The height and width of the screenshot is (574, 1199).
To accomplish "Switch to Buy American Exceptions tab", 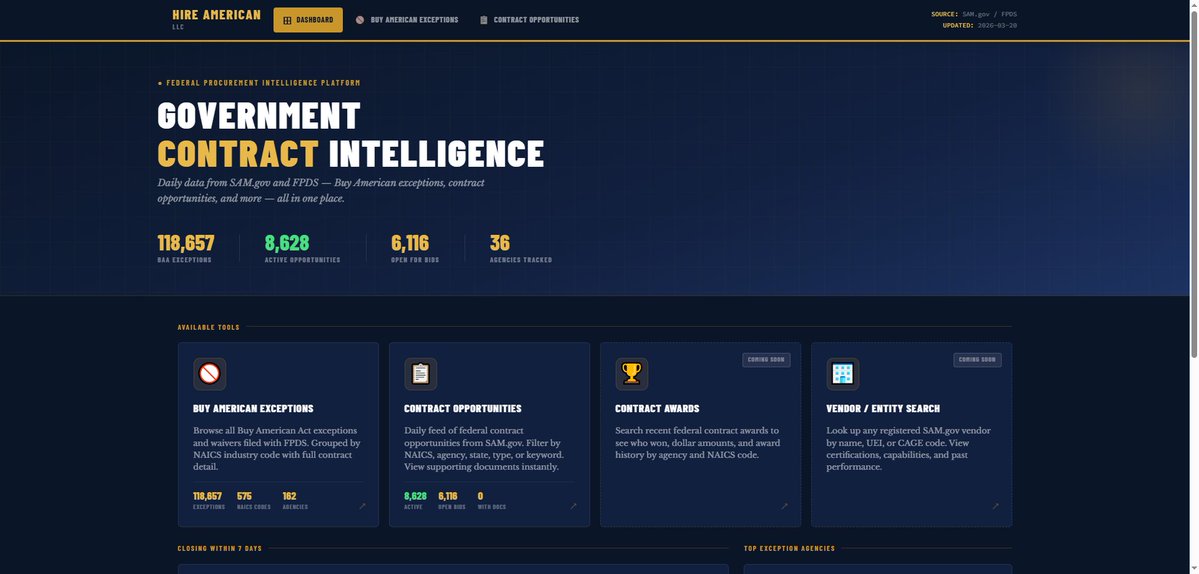I will [407, 20].
